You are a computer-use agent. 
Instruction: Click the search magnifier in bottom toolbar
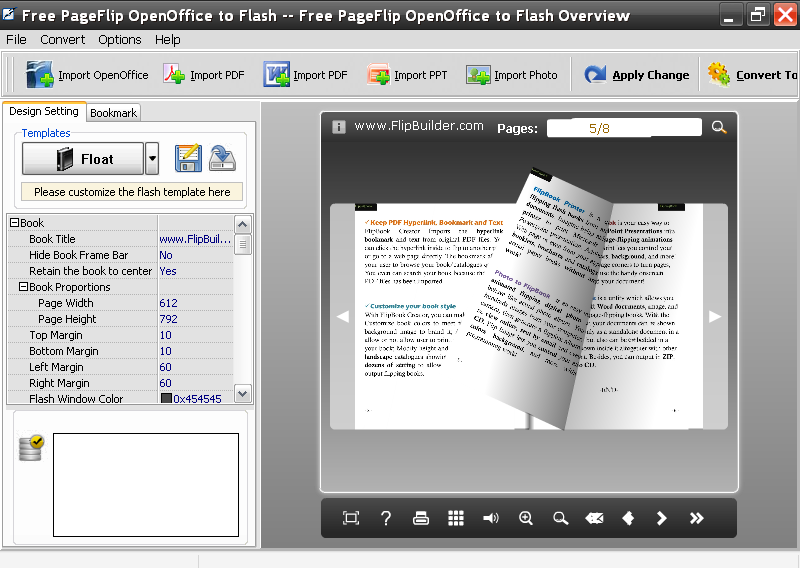click(560, 518)
